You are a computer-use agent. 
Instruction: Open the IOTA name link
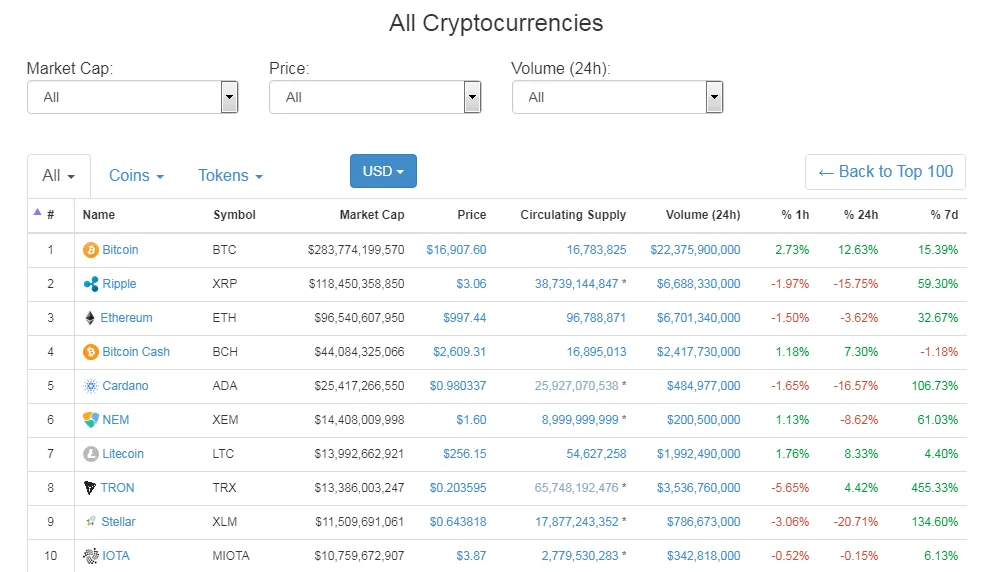point(115,556)
